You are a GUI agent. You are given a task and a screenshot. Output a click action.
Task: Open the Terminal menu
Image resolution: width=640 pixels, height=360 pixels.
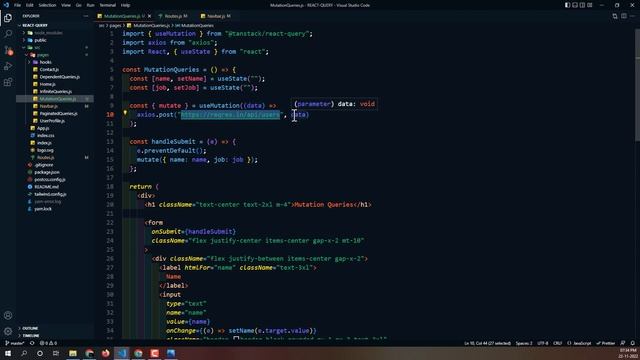(107, 5)
